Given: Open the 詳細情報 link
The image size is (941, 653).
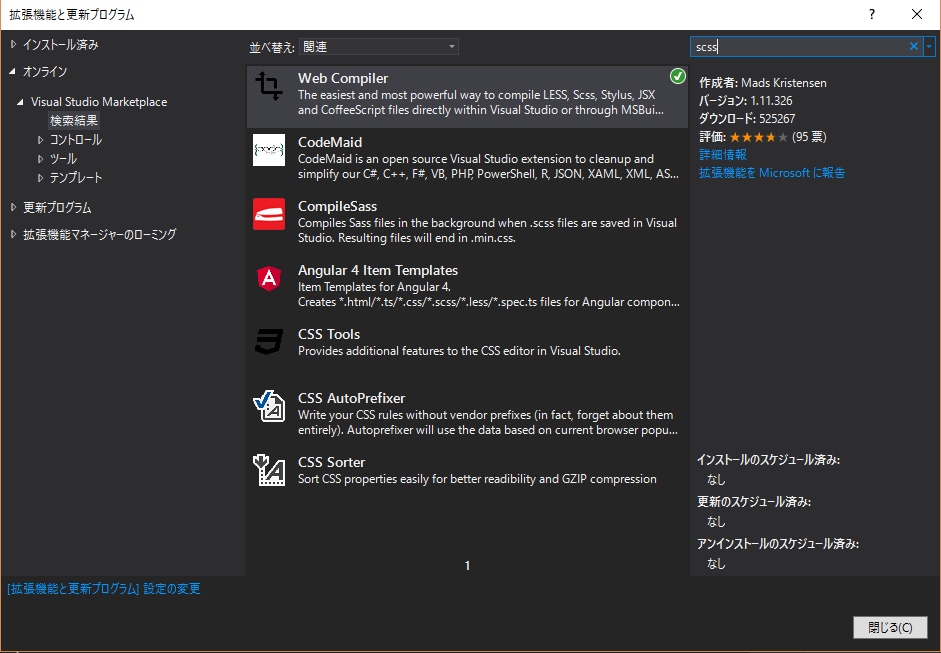Looking at the screenshot, I should click(722, 155).
